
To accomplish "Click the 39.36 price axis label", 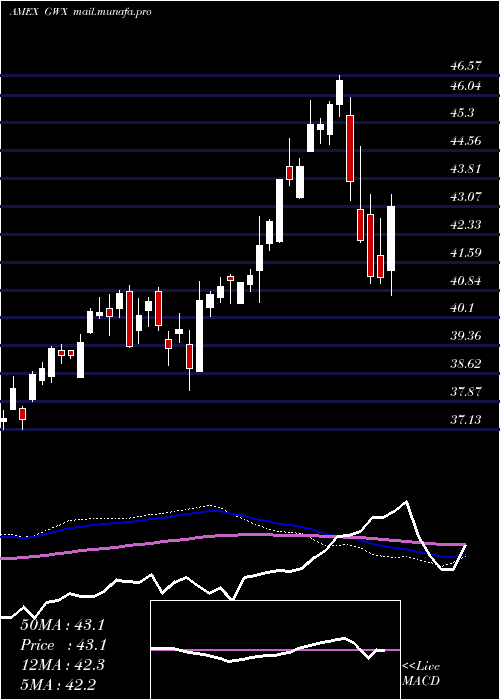I will click(x=466, y=336).
